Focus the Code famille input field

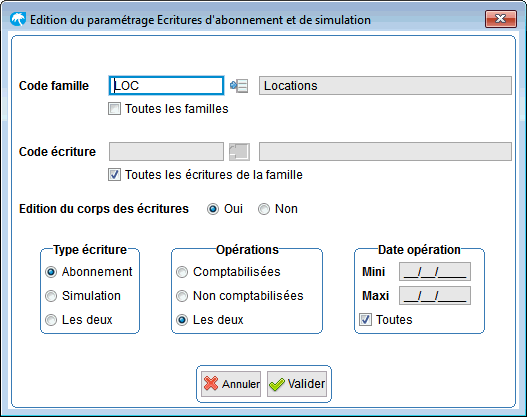point(166,86)
